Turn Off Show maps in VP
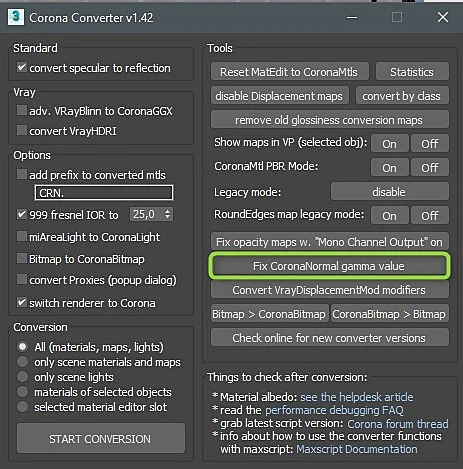463x469 pixels. tap(430, 144)
